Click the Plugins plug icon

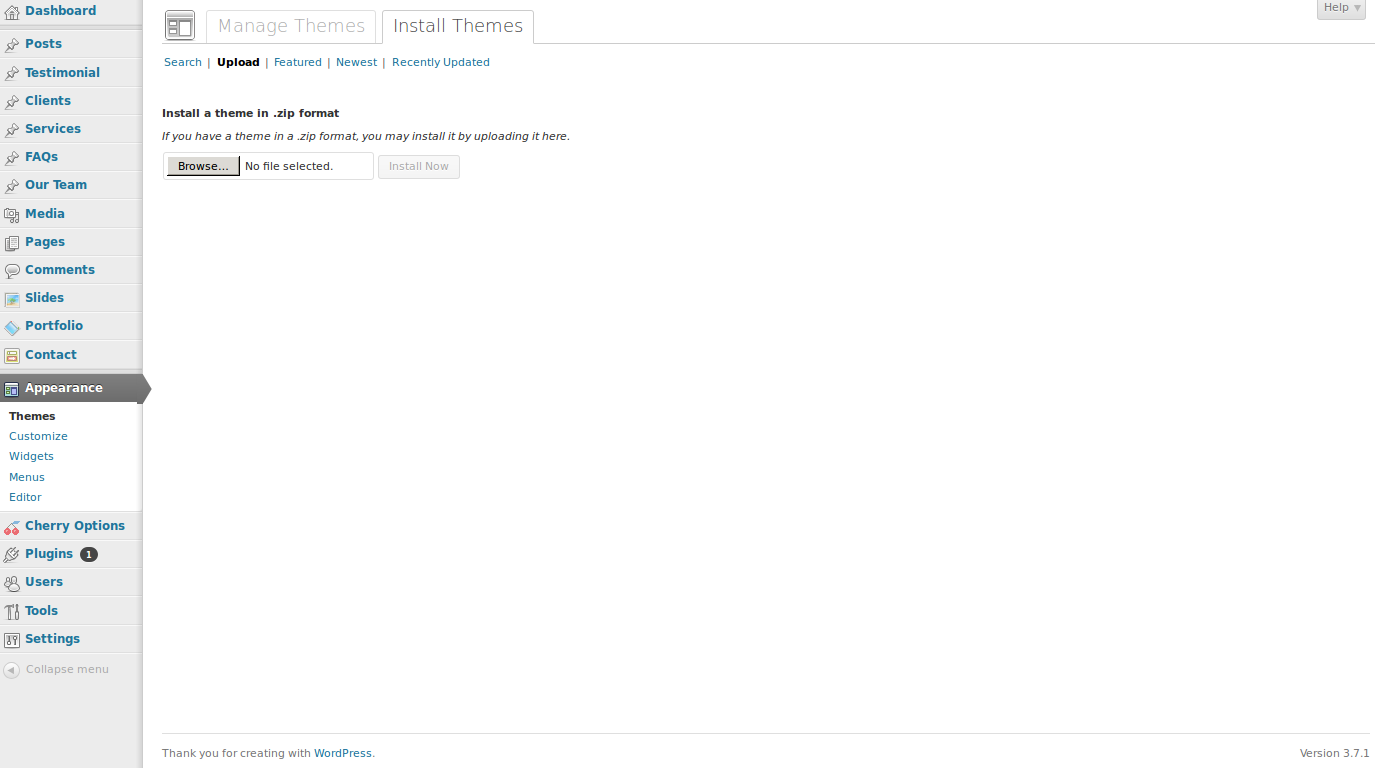[x=12, y=554]
